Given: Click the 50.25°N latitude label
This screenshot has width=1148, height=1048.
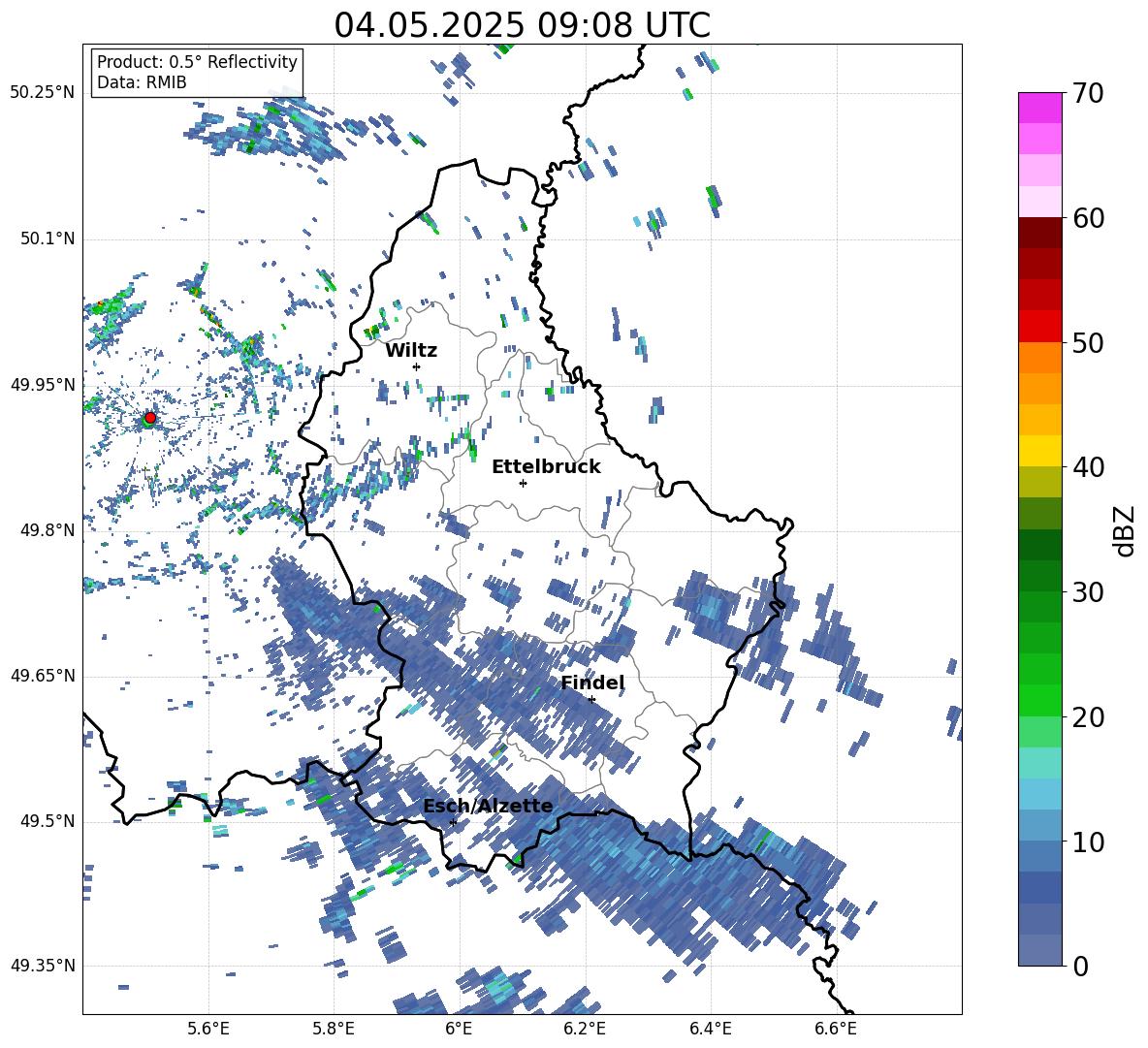Looking at the screenshot, I should point(43,93).
